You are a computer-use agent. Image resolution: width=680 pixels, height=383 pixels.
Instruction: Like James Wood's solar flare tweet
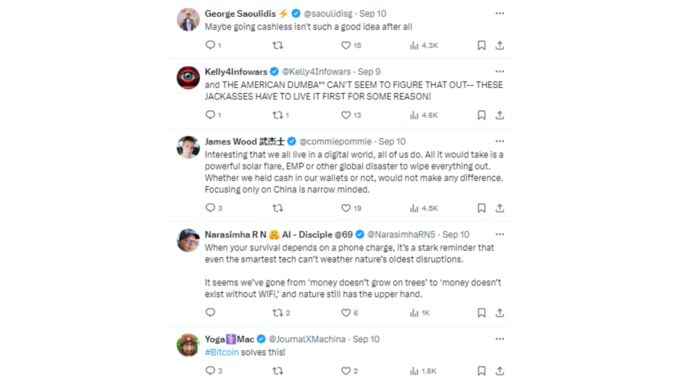[346, 208]
